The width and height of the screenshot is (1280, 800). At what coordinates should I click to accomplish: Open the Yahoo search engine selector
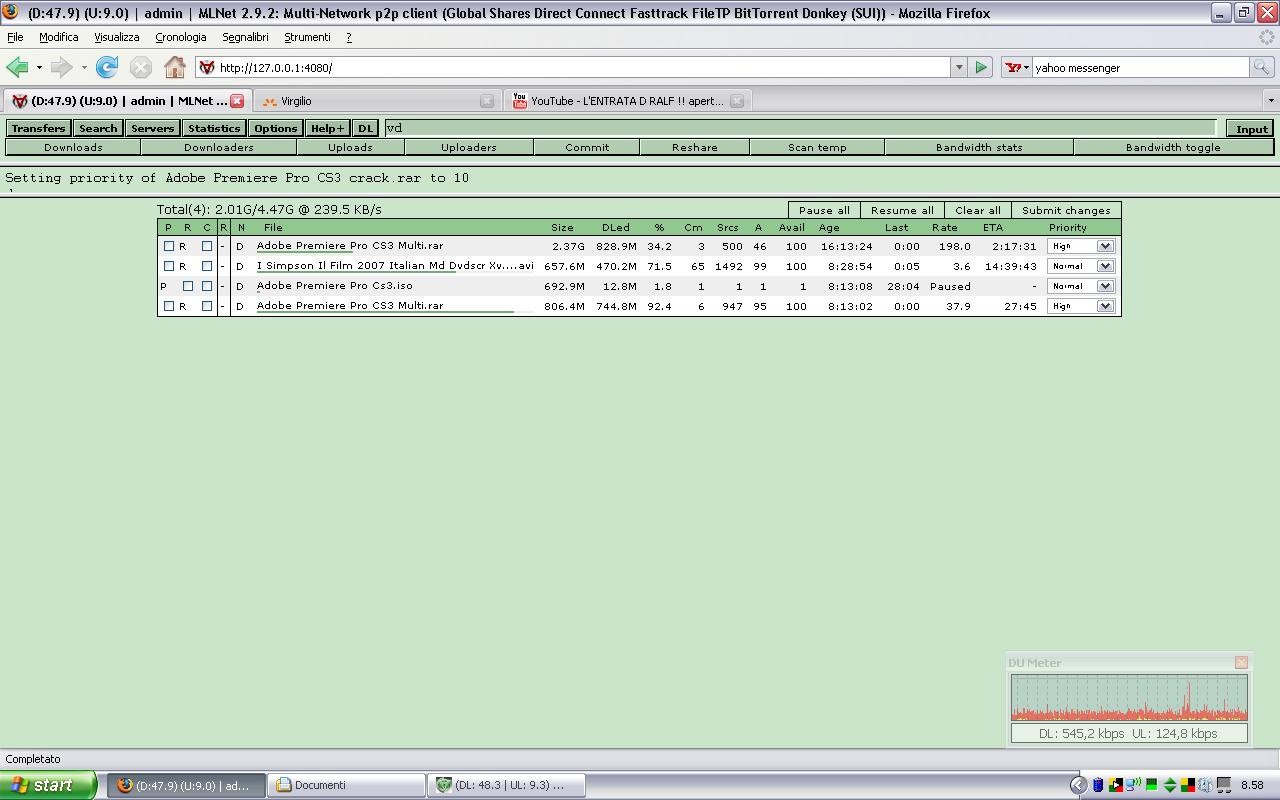tap(1017, 68)
